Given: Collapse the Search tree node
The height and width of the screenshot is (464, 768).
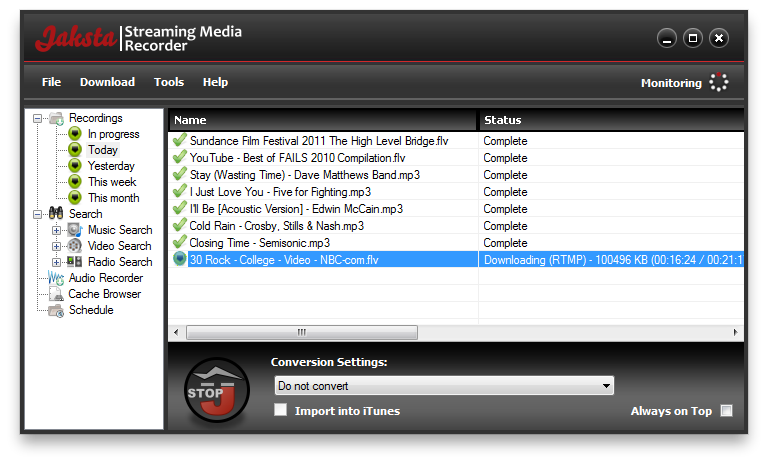Looking at the screenshot, I should click(x=37, y=214).
